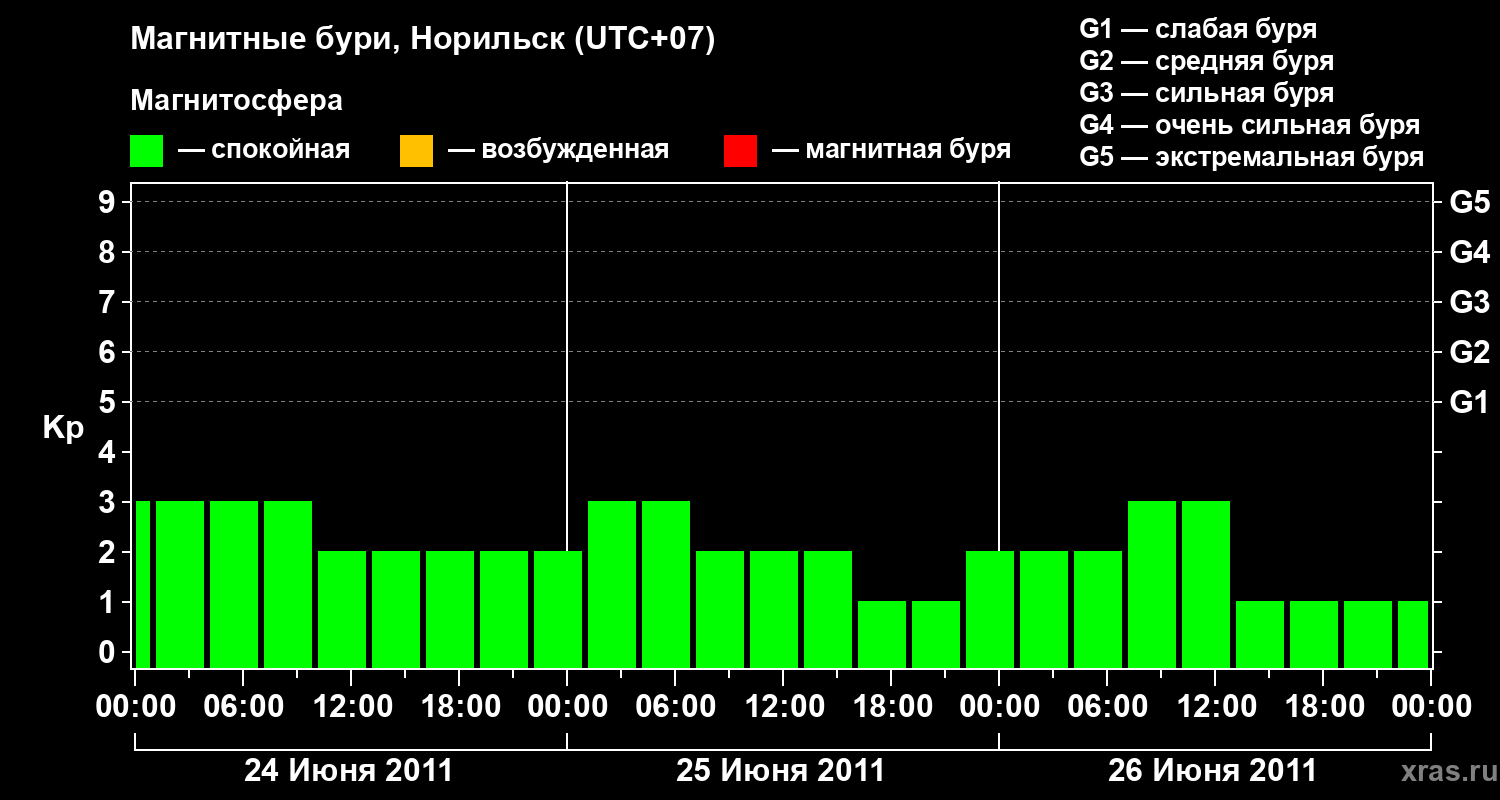Click the y-axis value 8

point(109,252)
